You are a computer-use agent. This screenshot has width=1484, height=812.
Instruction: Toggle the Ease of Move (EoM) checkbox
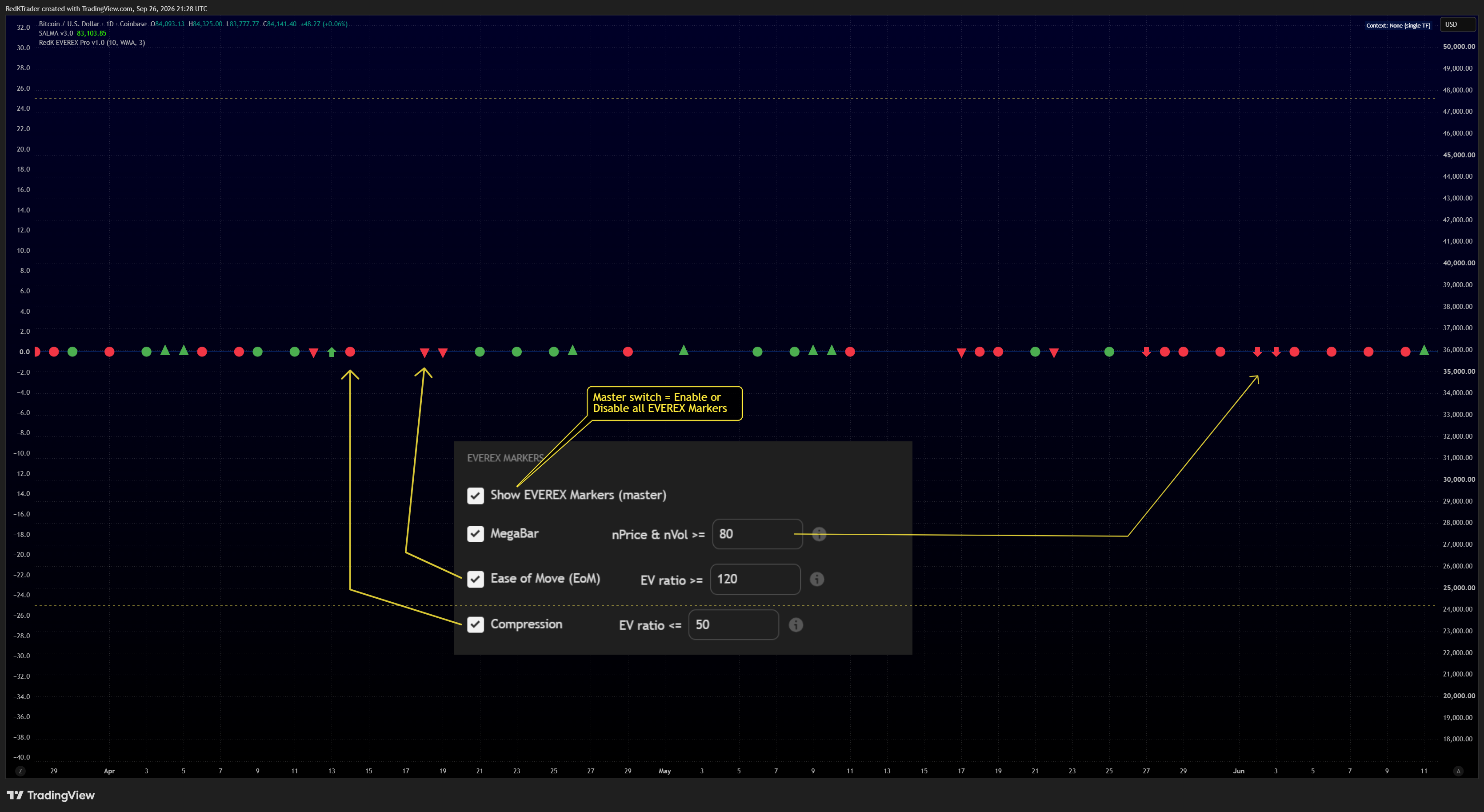[475, 579]
